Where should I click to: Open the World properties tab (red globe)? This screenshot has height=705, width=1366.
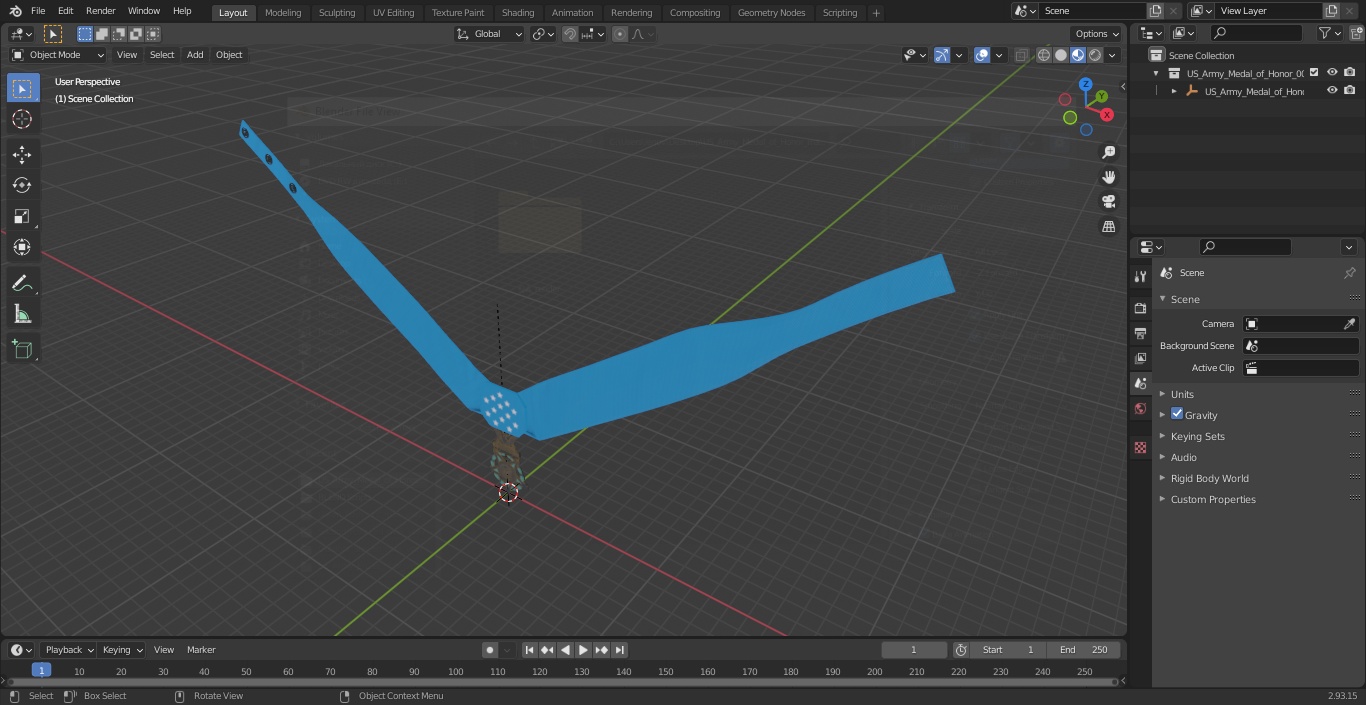1140,408
